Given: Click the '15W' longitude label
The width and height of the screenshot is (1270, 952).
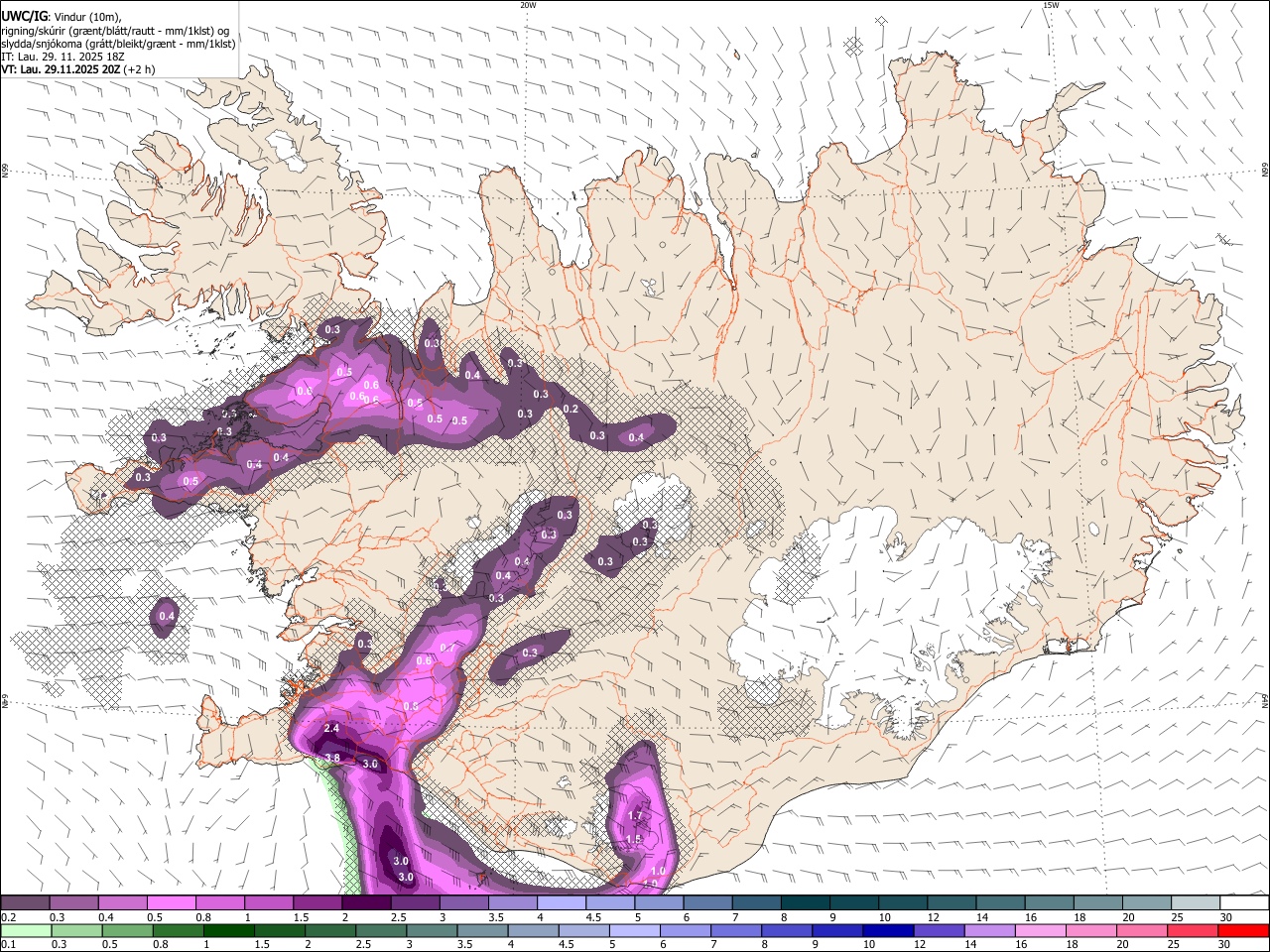Looking at the screenshot, I should 1051,5.
